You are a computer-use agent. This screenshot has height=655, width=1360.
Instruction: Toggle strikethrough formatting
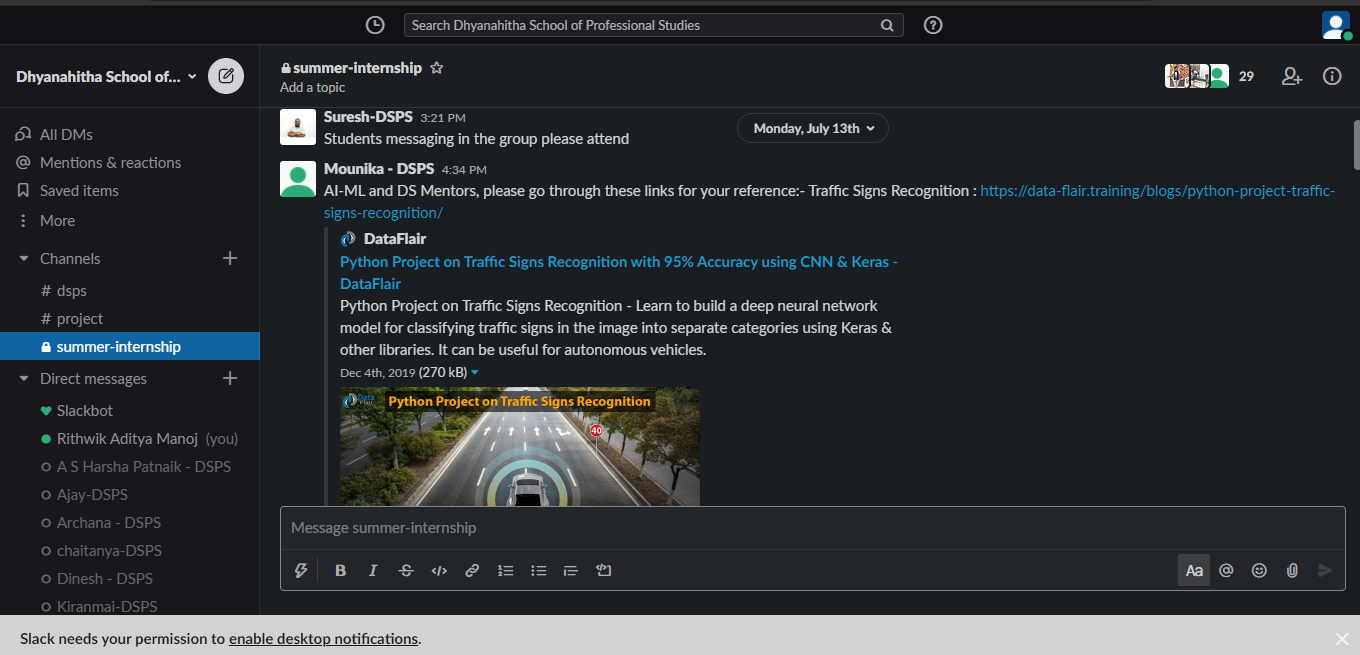click(x=406, y=570)
